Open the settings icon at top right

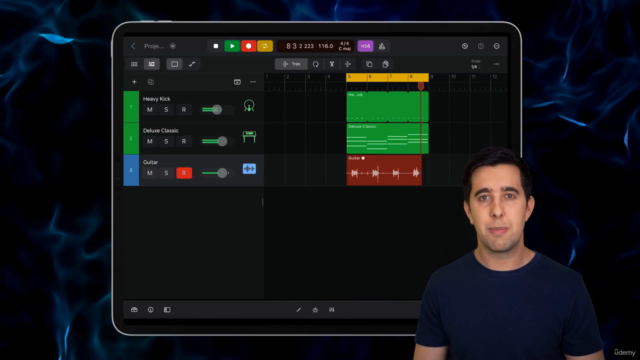point(497,46)
